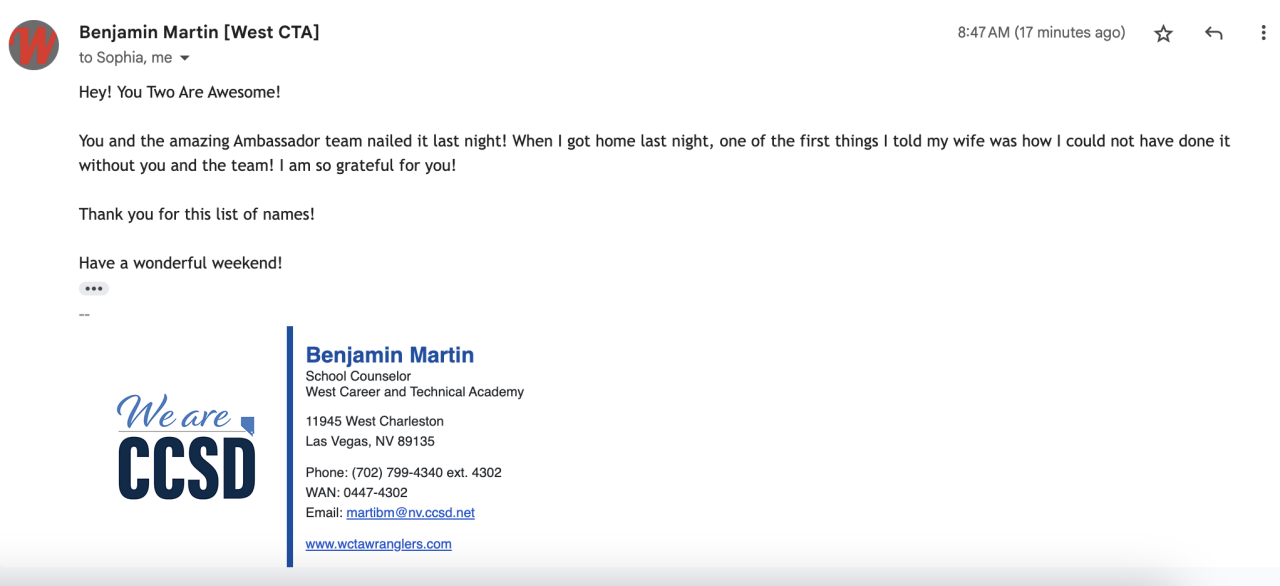Click the 11945 West Charleston address line

tap(374, 421)
